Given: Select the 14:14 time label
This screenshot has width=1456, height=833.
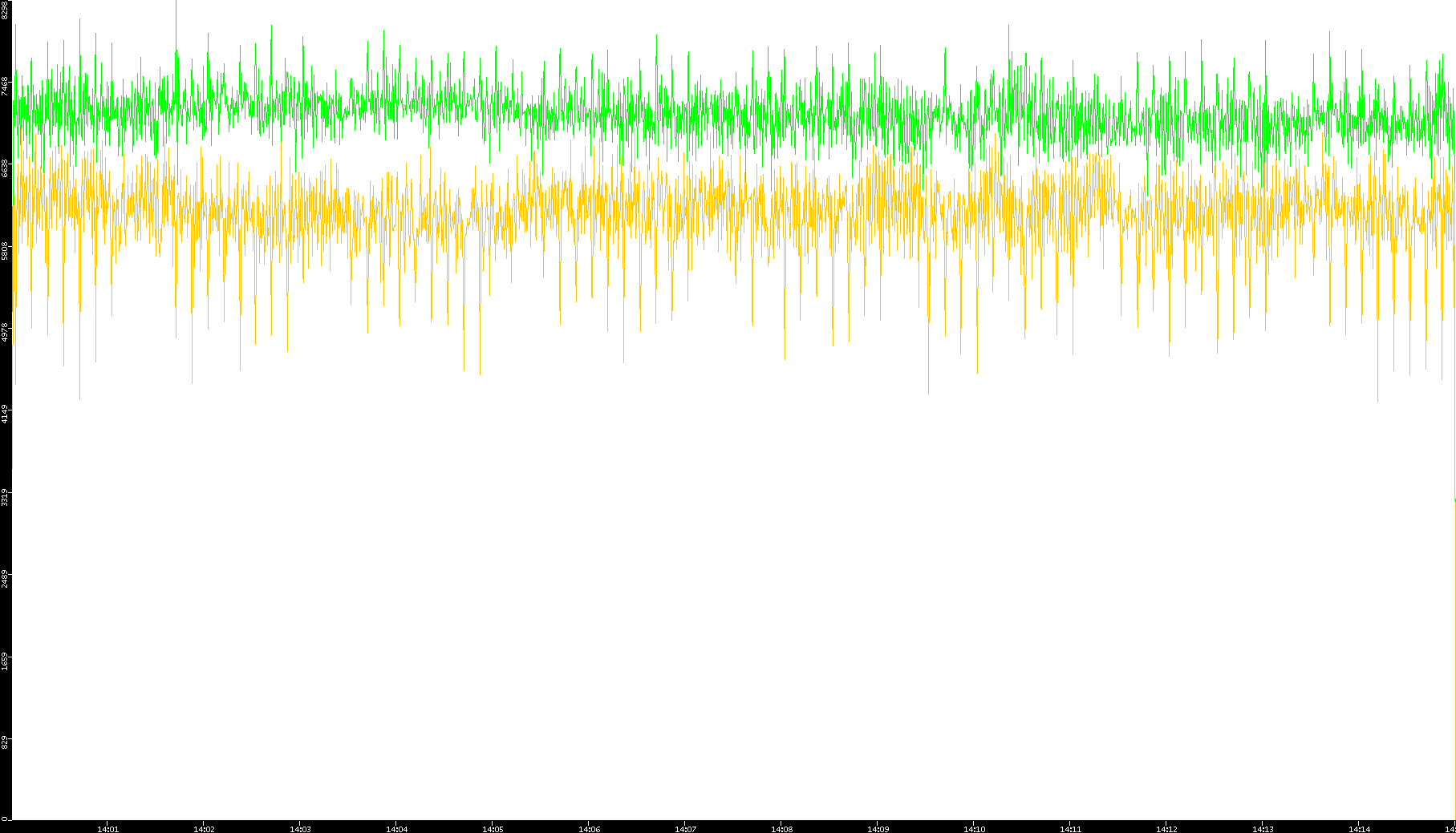Looking at the screenshot, I should coord(1359,829).
